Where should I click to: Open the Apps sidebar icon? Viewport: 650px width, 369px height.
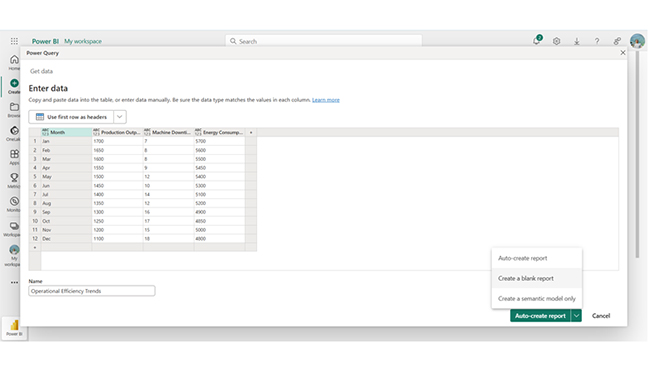click(14, 154)
